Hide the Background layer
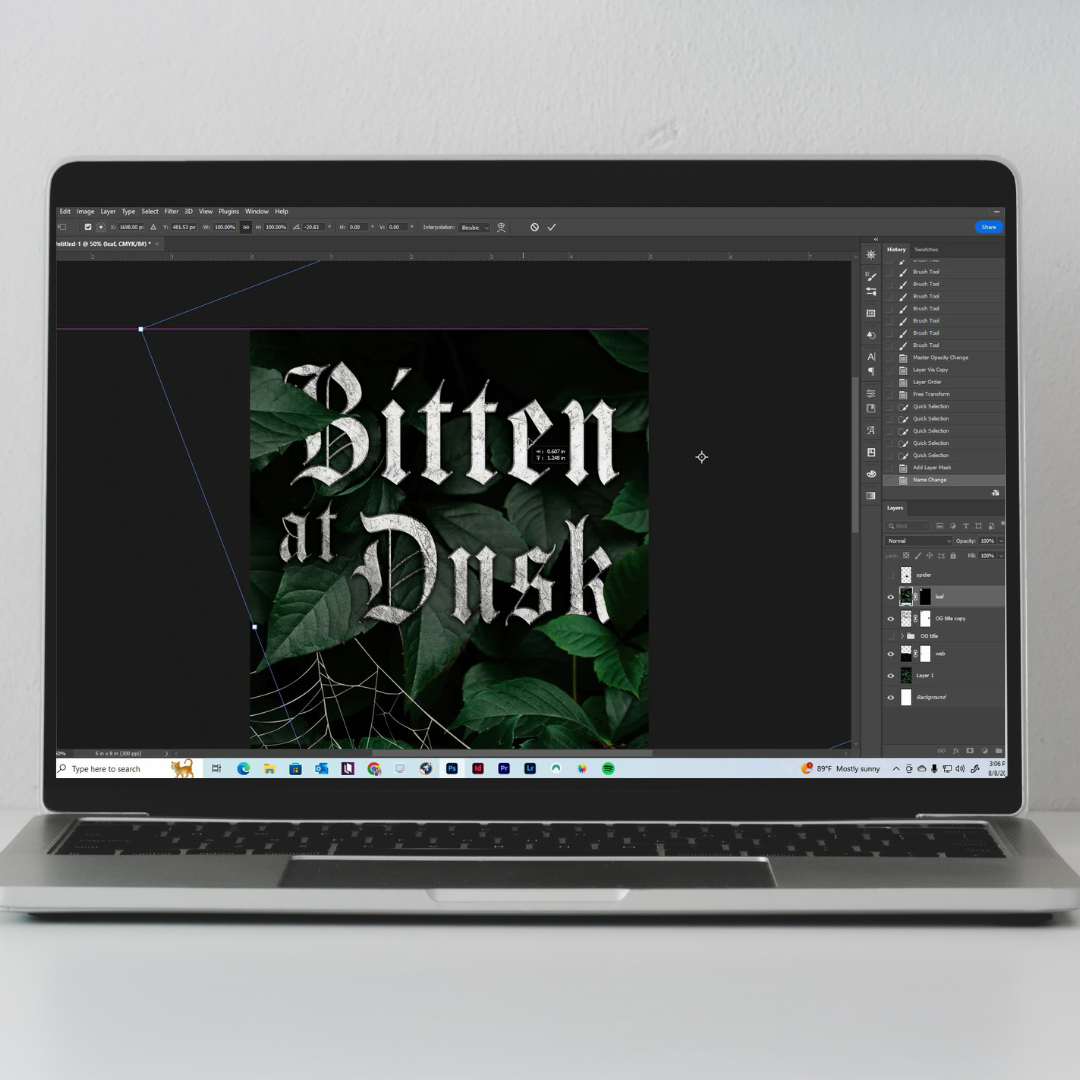 (891, 697)
